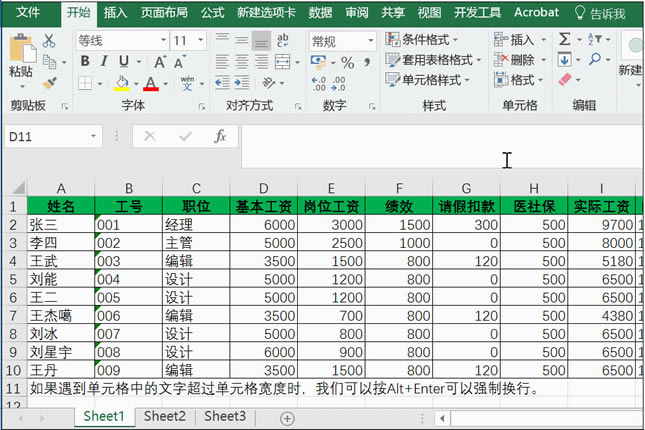Toggle Bold formatting
Viewport: 645px width, 430px height.
85,61
